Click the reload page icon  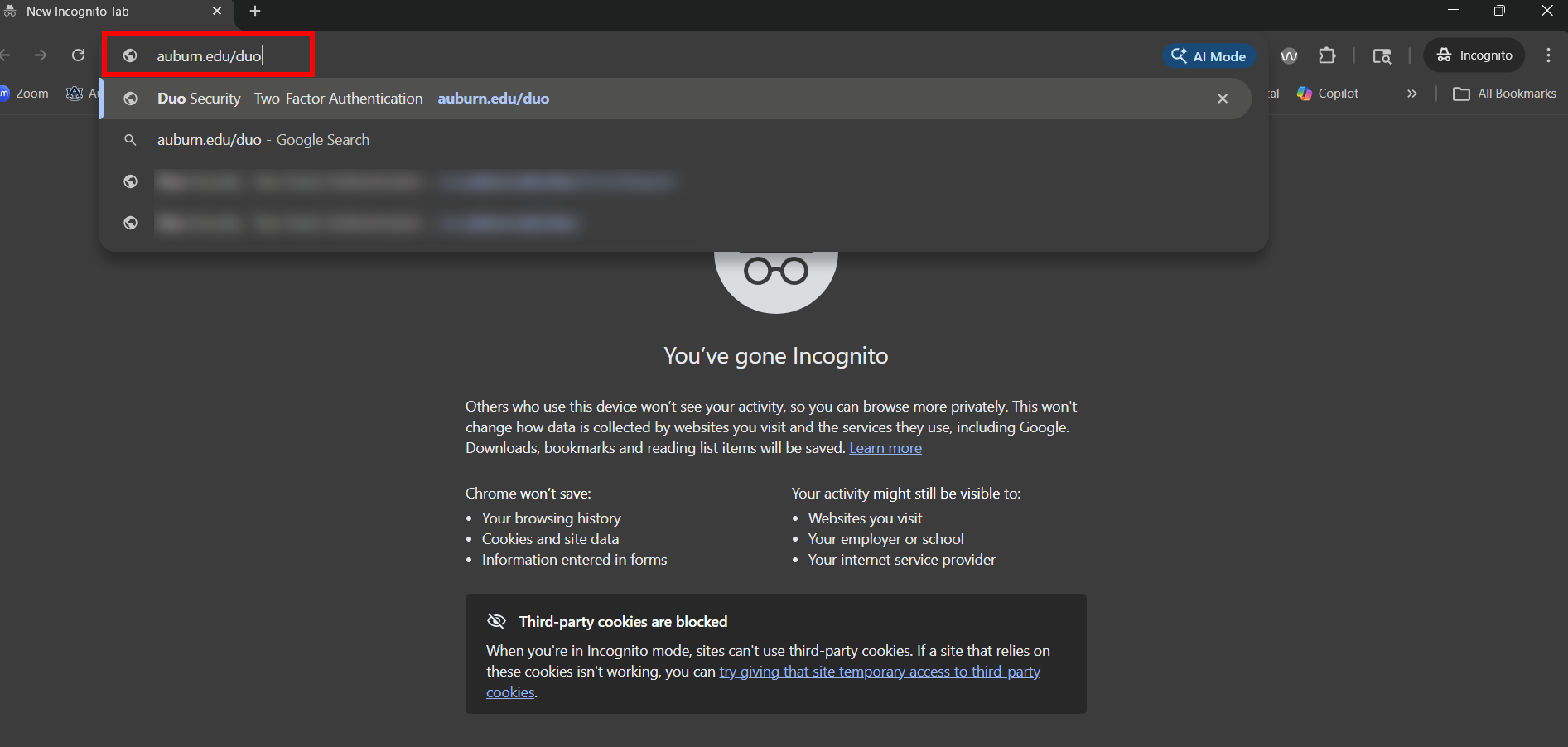[79, 55]
